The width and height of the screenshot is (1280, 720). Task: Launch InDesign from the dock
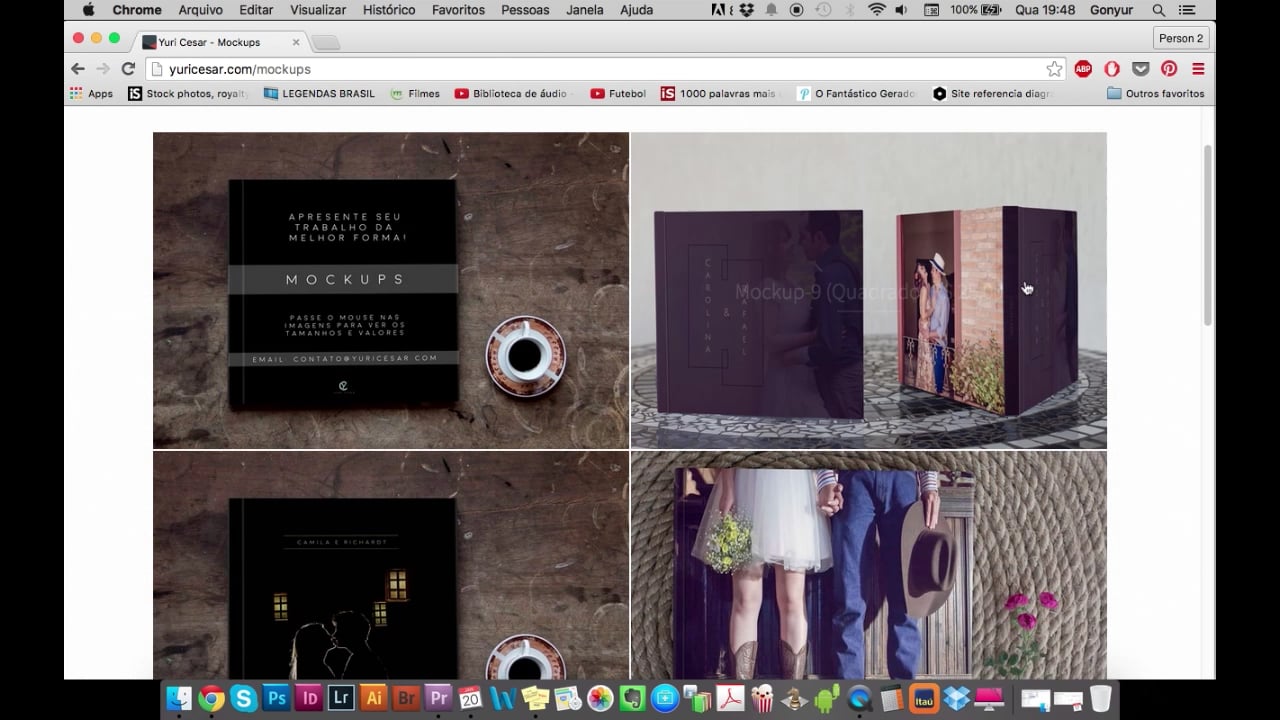pyautogui.click(x=309, y=698)
